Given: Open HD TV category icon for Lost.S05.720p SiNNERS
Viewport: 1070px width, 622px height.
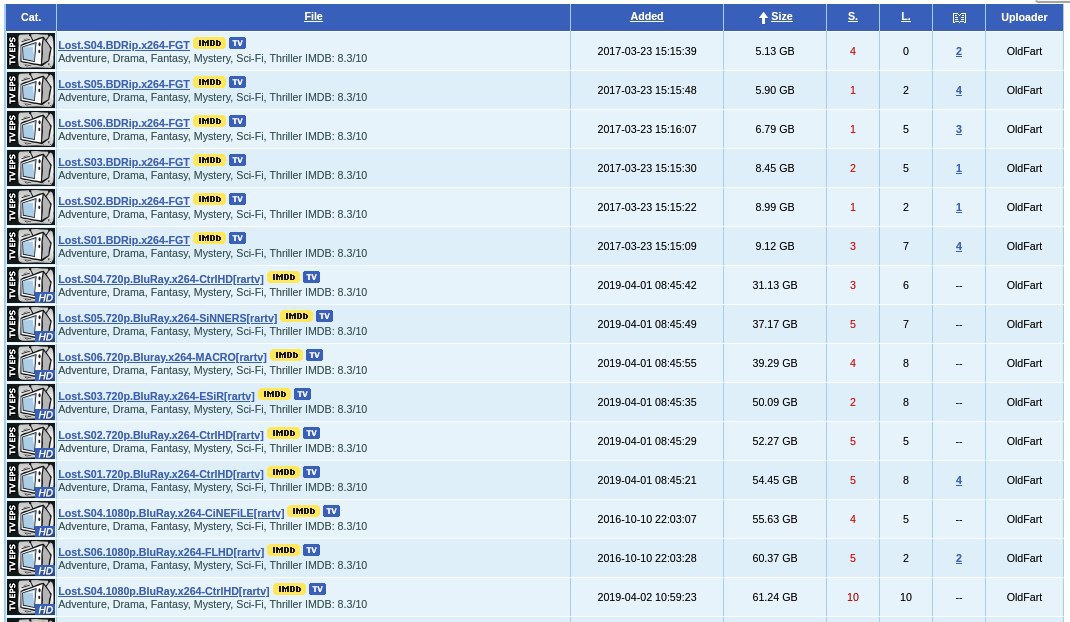Looking at the screenshot, I should [x=31, y=324].
